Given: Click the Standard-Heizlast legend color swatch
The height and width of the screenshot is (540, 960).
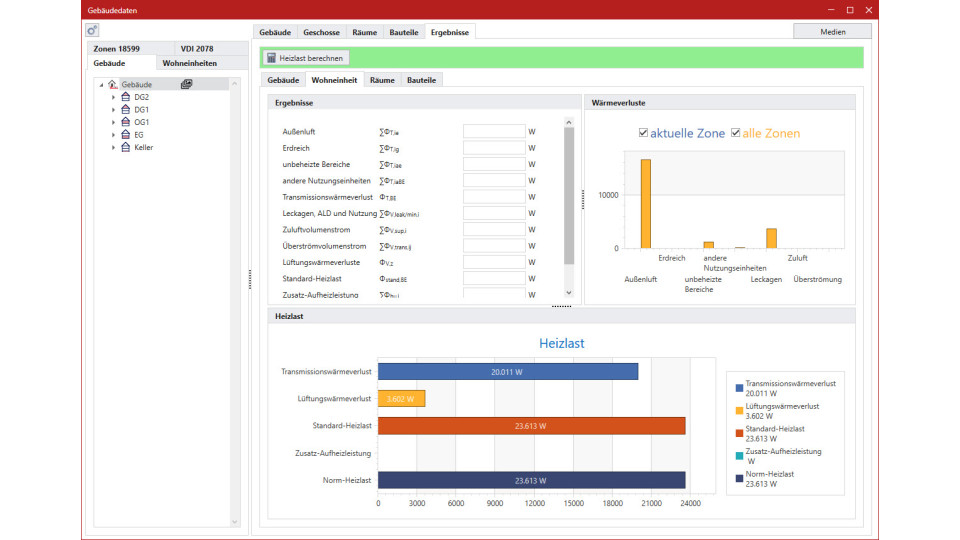Looking at the screenshot, I should coord(739,430).
